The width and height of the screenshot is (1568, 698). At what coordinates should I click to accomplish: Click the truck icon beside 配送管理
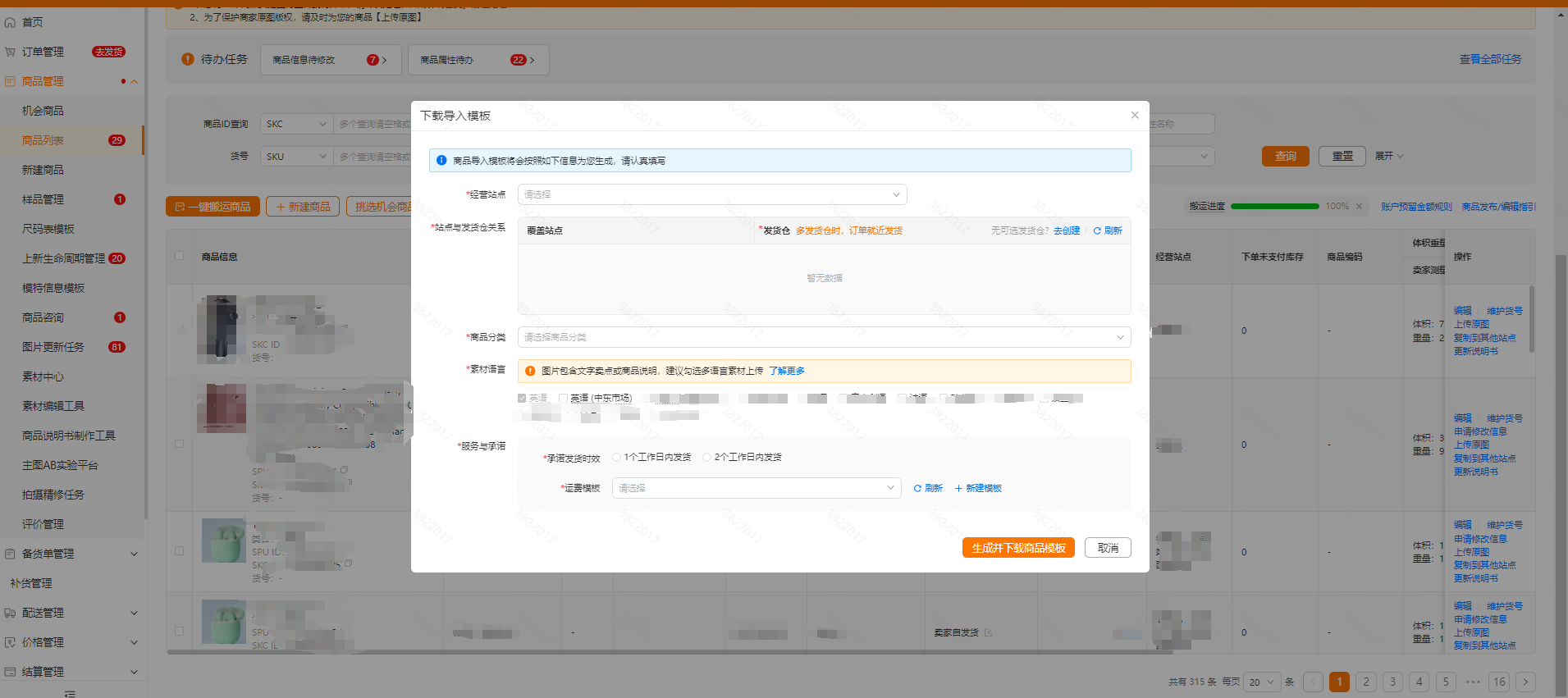click(x=10, y=613)
